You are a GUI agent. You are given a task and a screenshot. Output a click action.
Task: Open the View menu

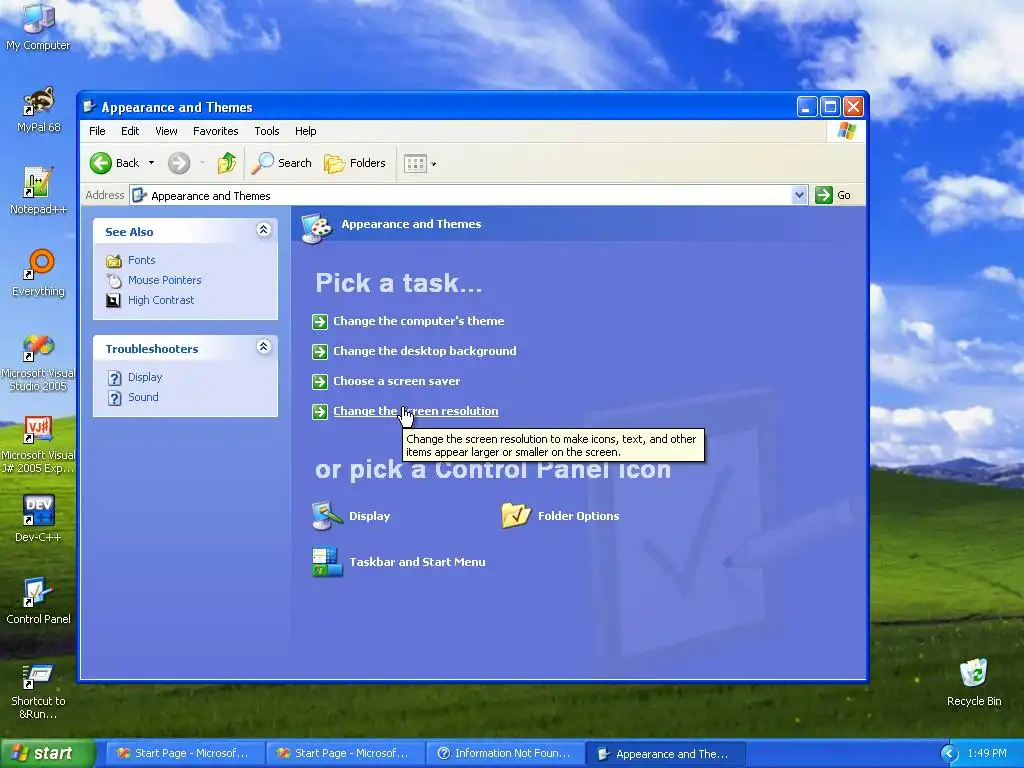pyautogui.click(x=166, y=131)
